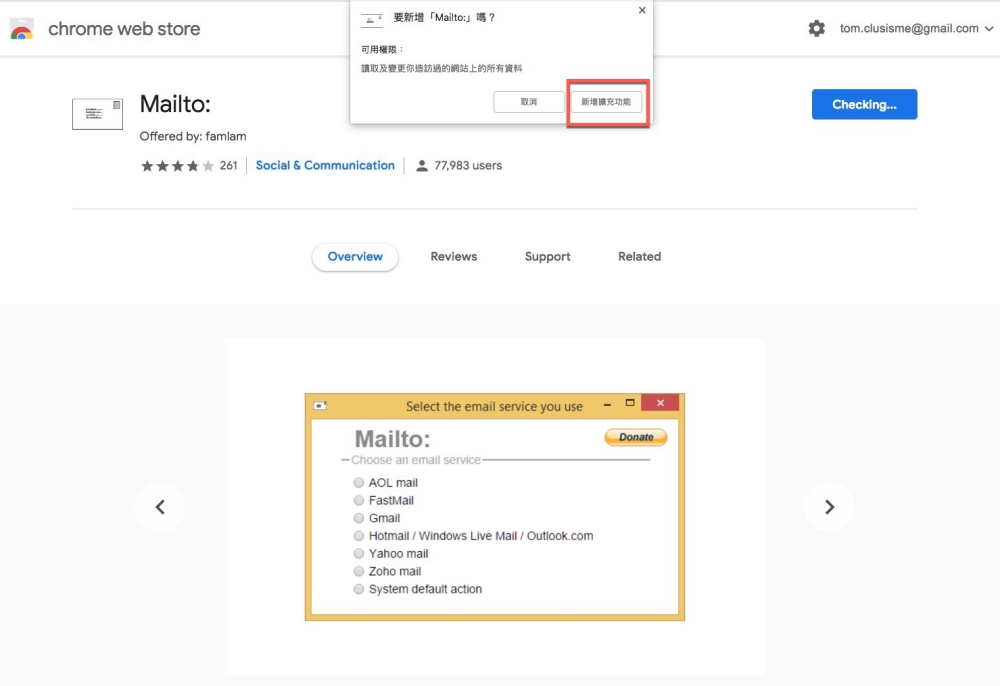
Task: Close the add-extension dialog with the X
Action: click(x=642, y=10)
